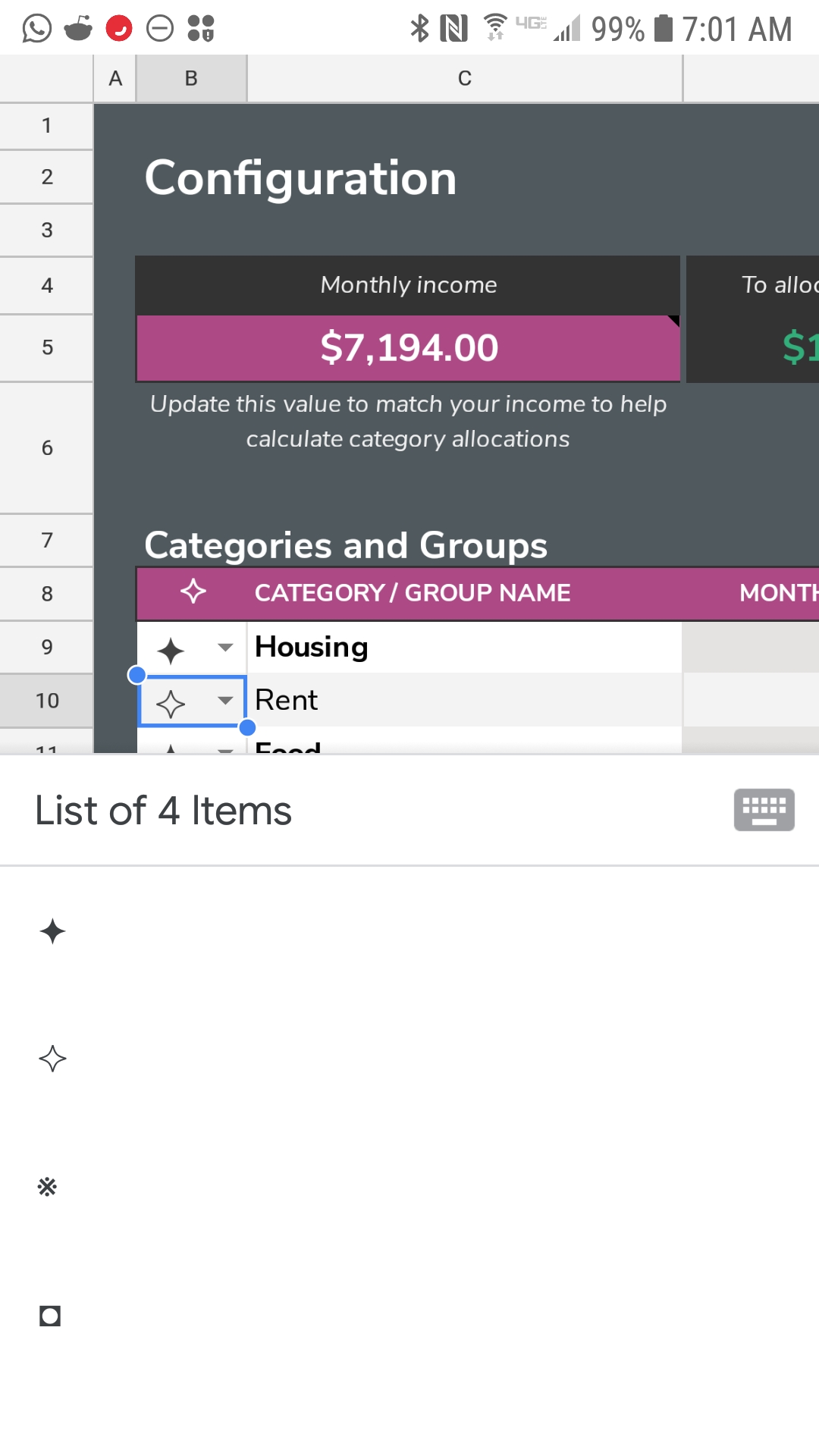Open Reddit notification in status bar
The height and width of the screenshot is (1456, 819).
click(77, 29)
